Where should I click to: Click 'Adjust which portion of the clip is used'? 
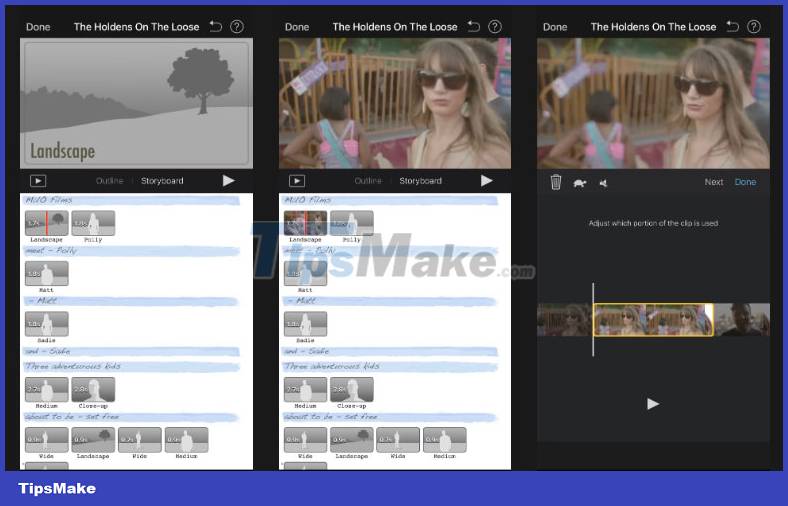point(653,223)
